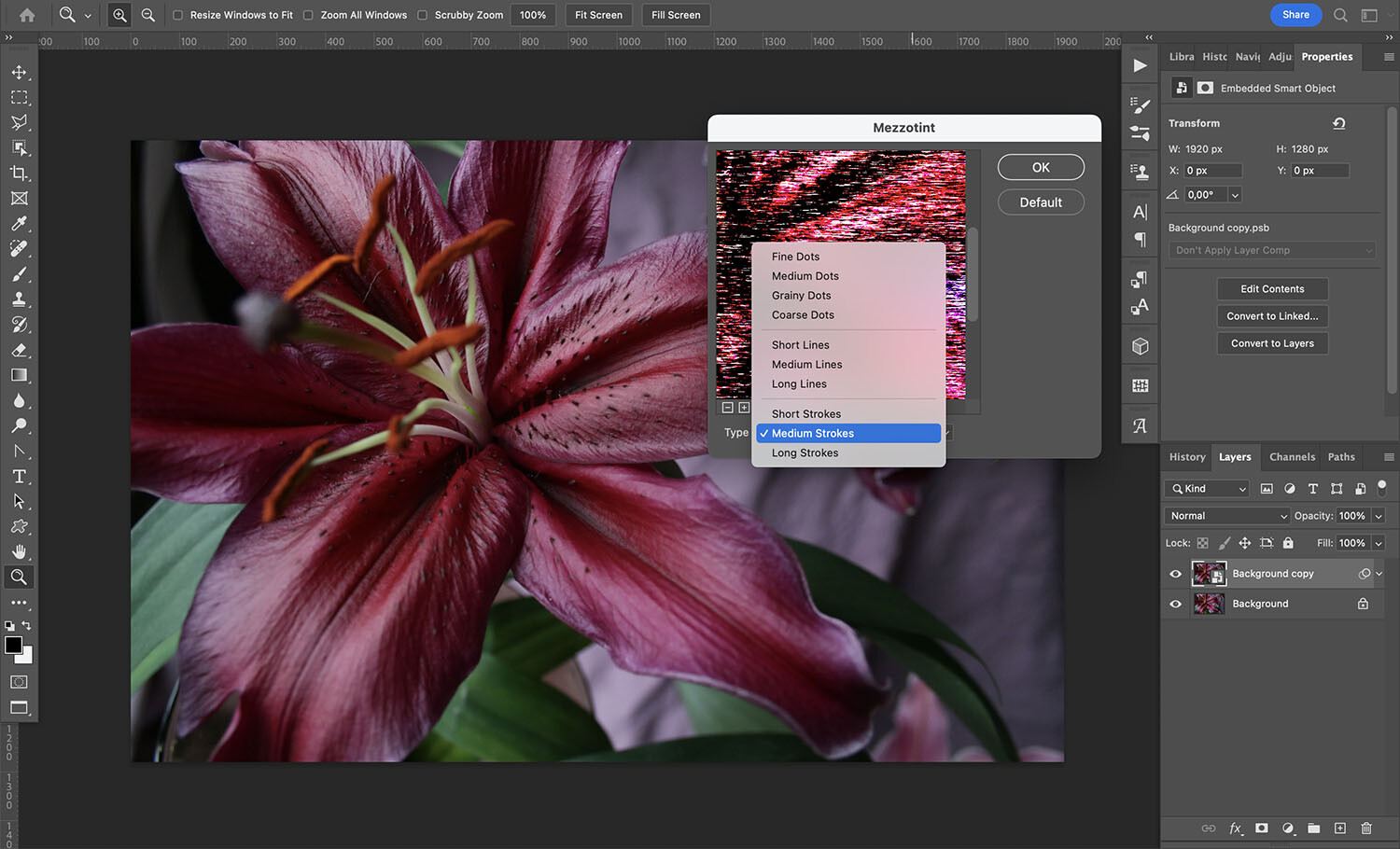Open the Kind filter dropdown
1400x849 pixels.
[x=1206, y=488]
